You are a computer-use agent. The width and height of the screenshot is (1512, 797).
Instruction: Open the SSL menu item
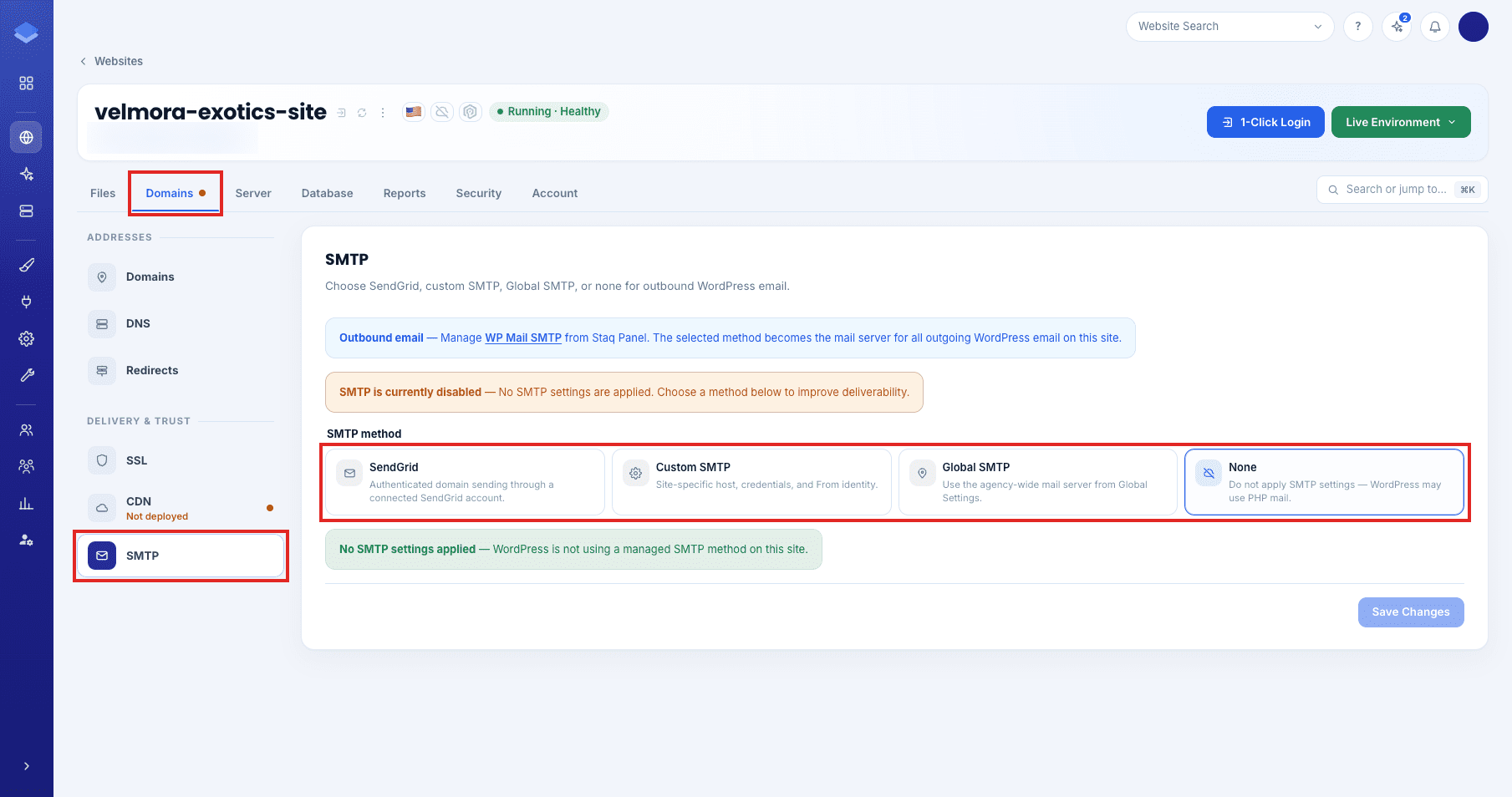pos(181,460)
